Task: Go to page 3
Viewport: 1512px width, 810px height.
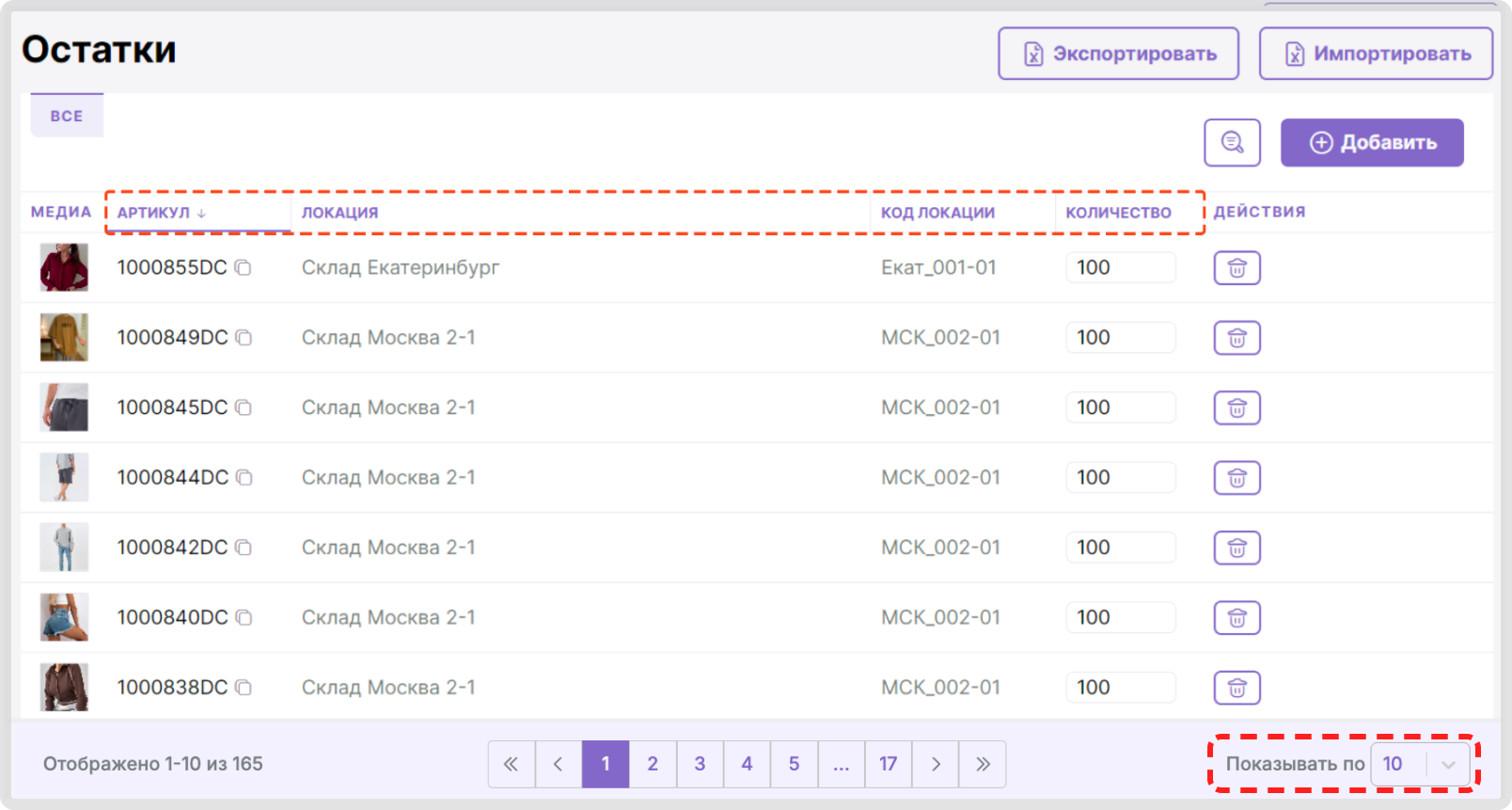Action: click(x=700, y=764)
